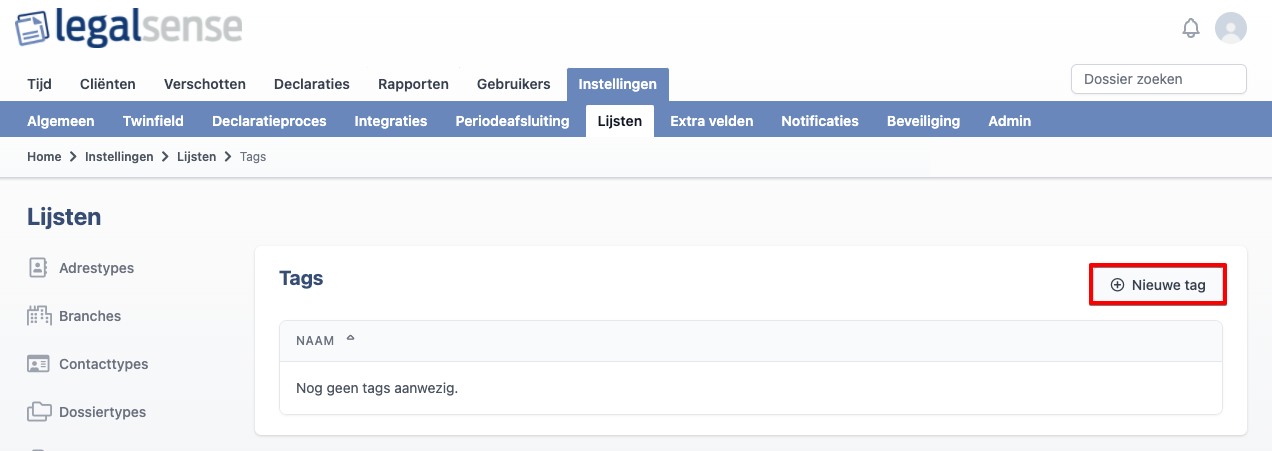Click the Branches building icon

pyautogui.click(x=38, y=316)
